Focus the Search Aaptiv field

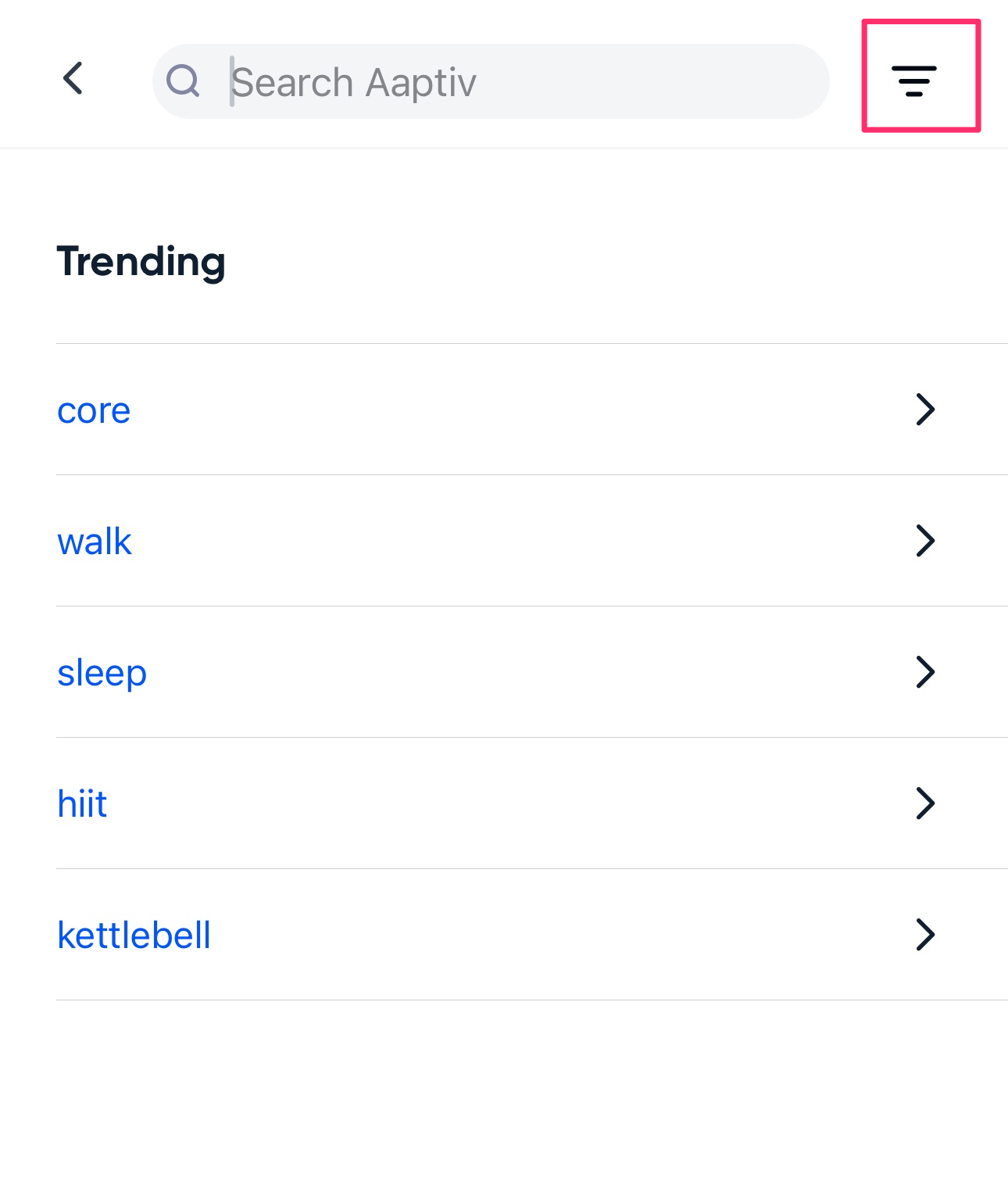491,81
